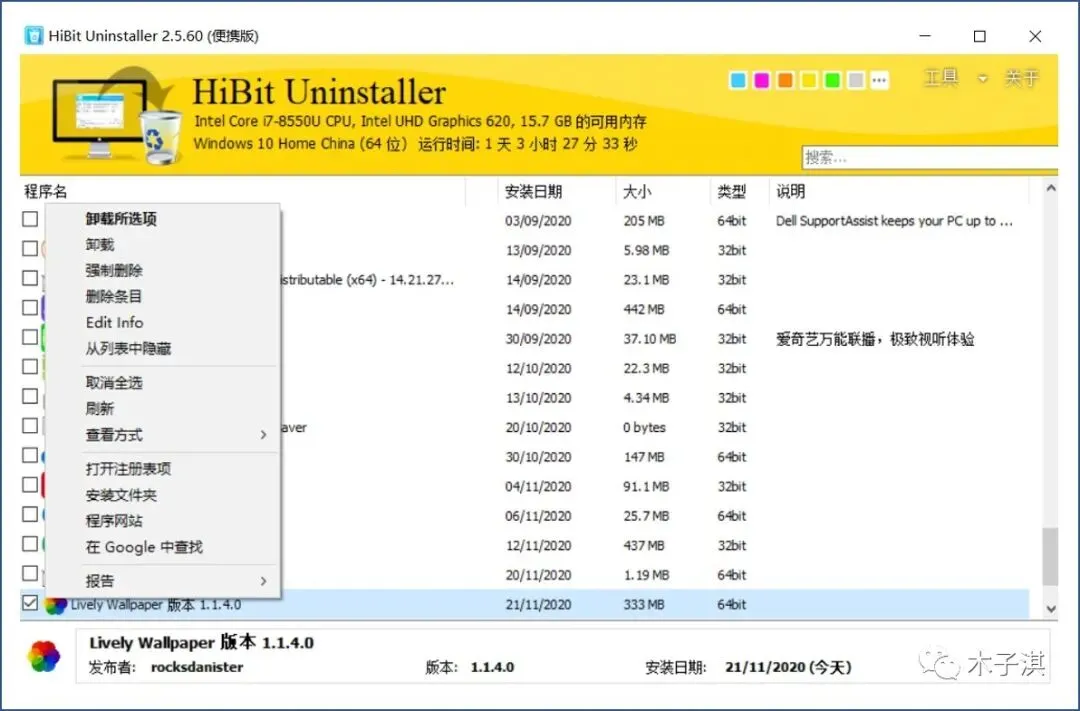Screen dimensions: 1080x711
Task: Select the blue theme color swatch
Action: (x=738, y=81)
